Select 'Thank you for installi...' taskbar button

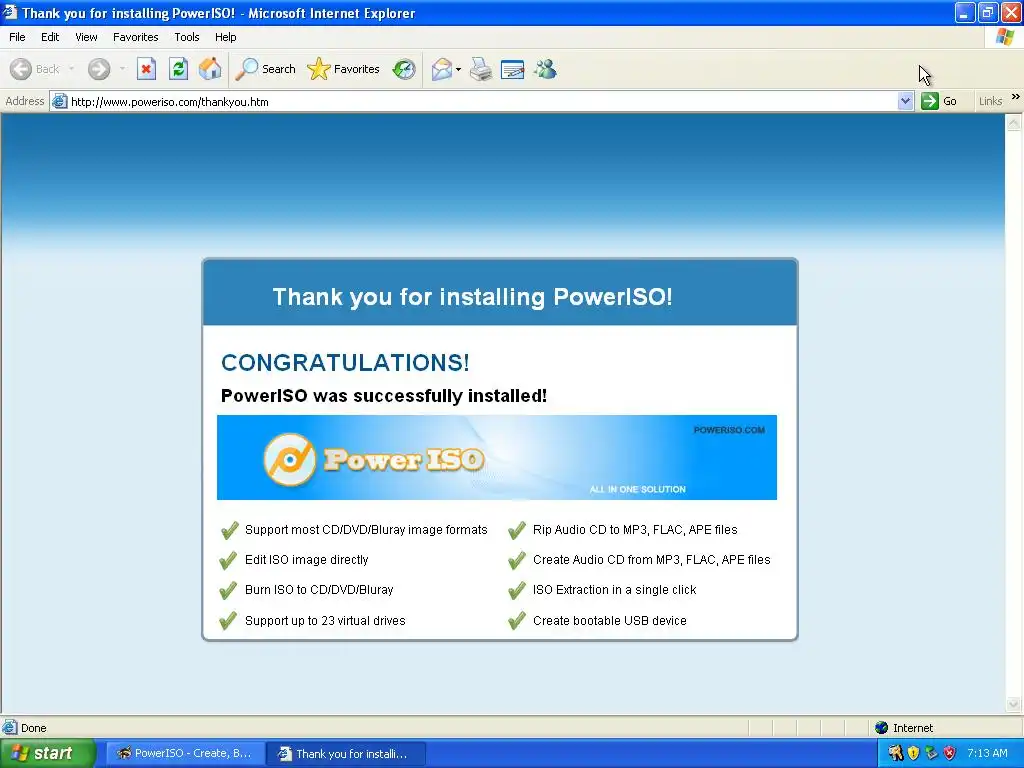(346, 753)
